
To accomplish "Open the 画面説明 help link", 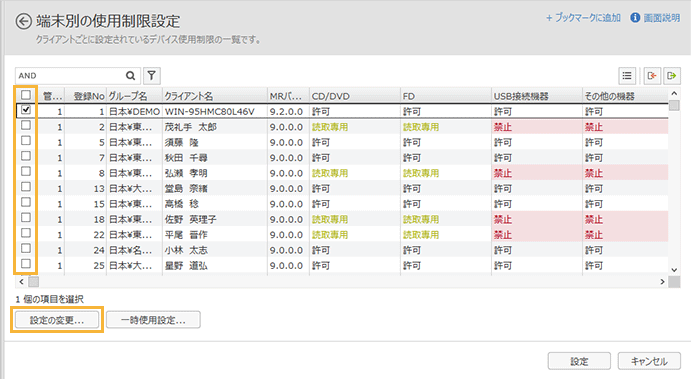I will [x=662, y=18].
